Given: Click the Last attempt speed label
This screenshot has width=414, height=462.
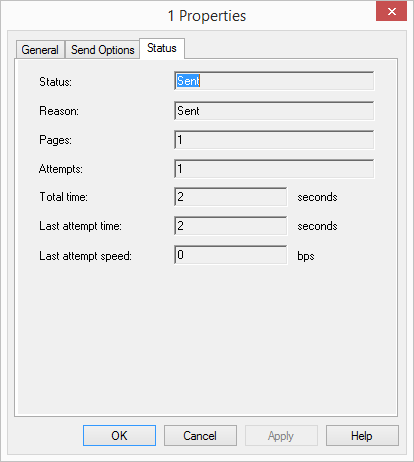Looking at the screenshot, I should tap(85, 256).
